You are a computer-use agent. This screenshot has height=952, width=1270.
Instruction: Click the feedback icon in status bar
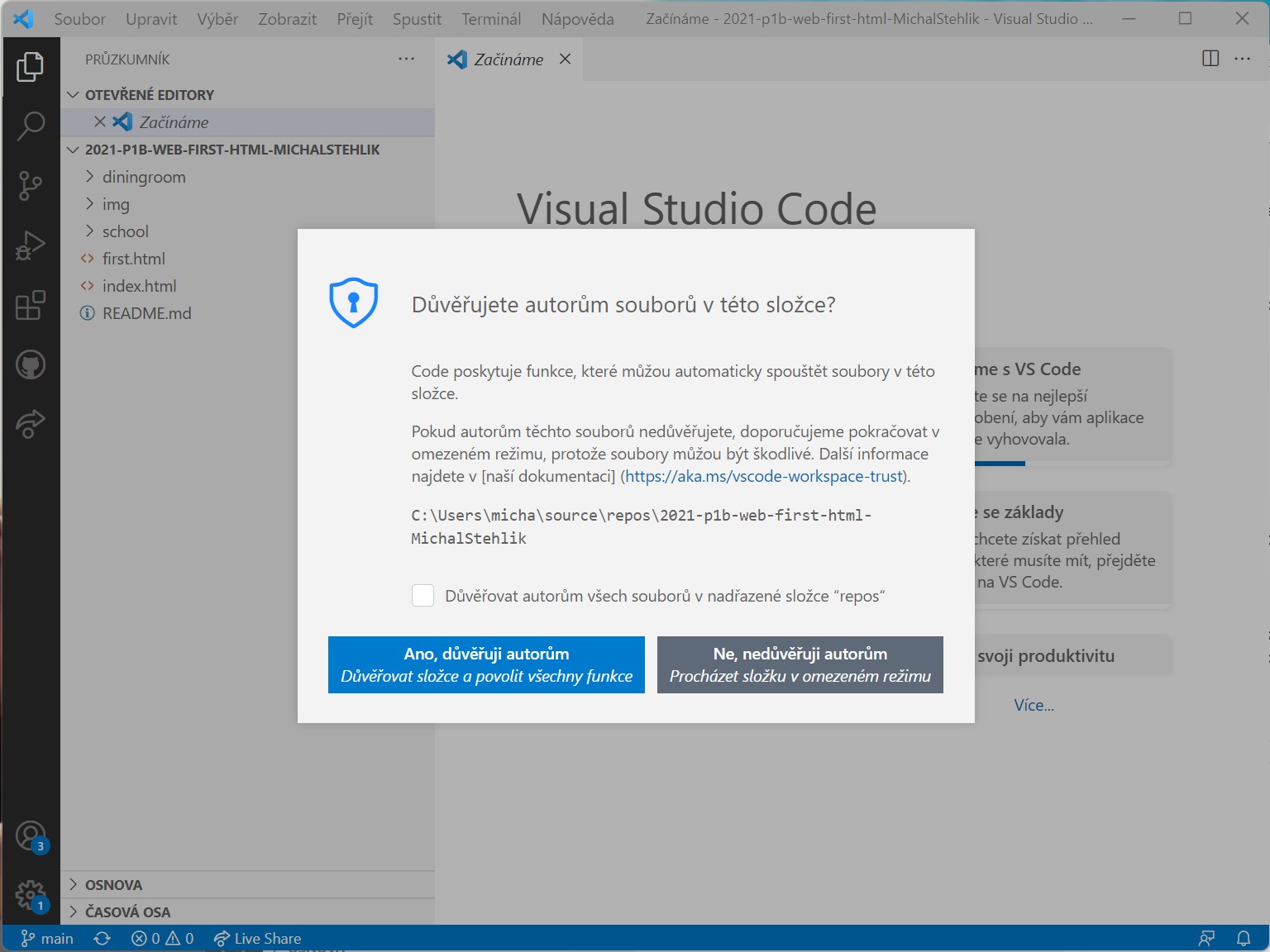tap(1206, 939)
